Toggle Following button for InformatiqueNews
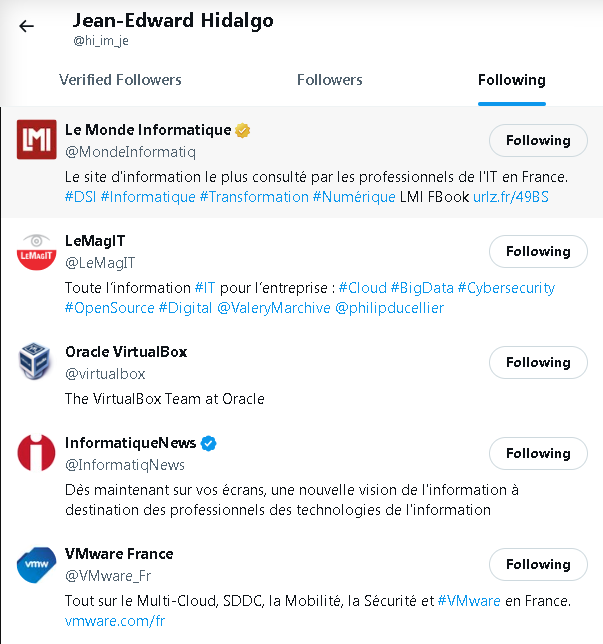This screenshot has width=603, height=644. coord(538,453)
